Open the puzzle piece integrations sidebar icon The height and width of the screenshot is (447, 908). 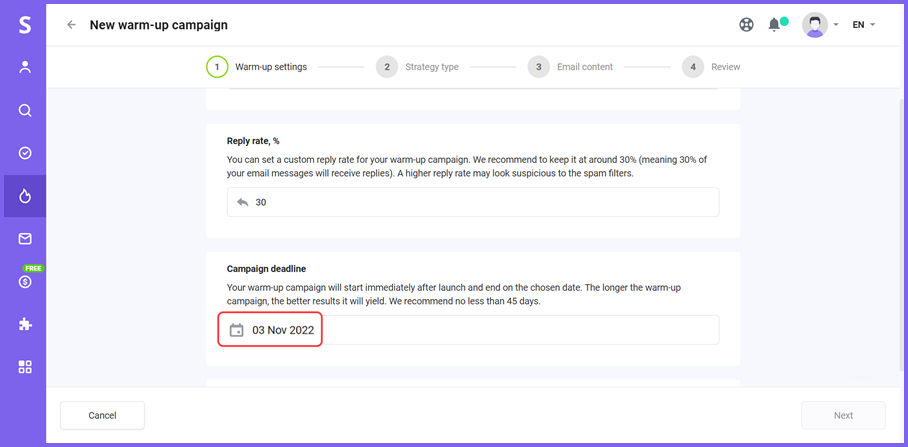(25, 324)
